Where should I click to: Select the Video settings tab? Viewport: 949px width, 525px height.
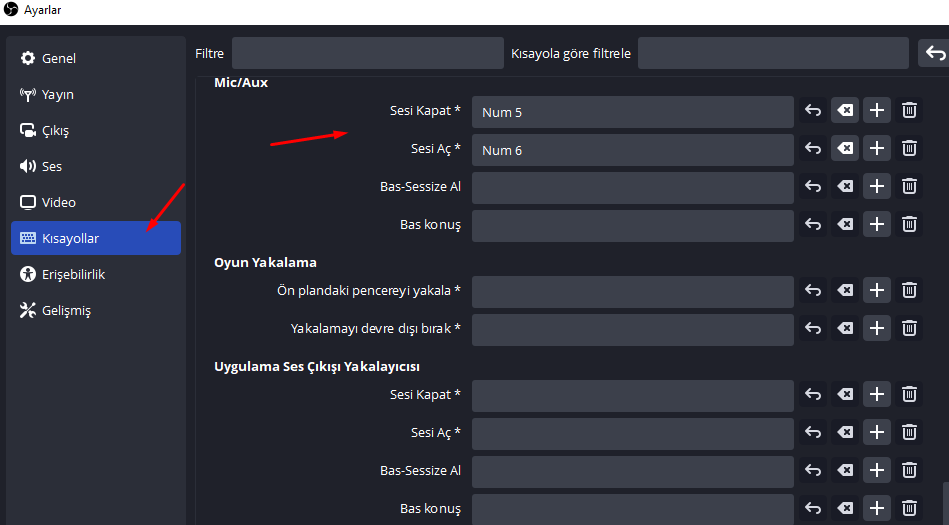coord(58,202)
